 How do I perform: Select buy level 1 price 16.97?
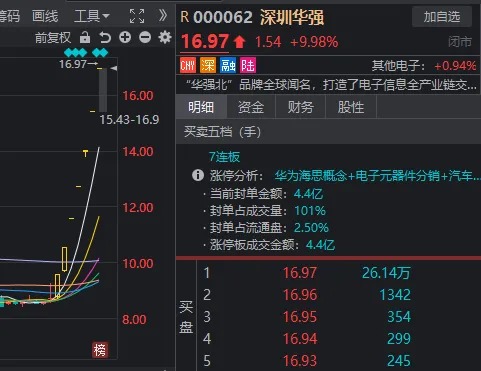coord(300,273)
